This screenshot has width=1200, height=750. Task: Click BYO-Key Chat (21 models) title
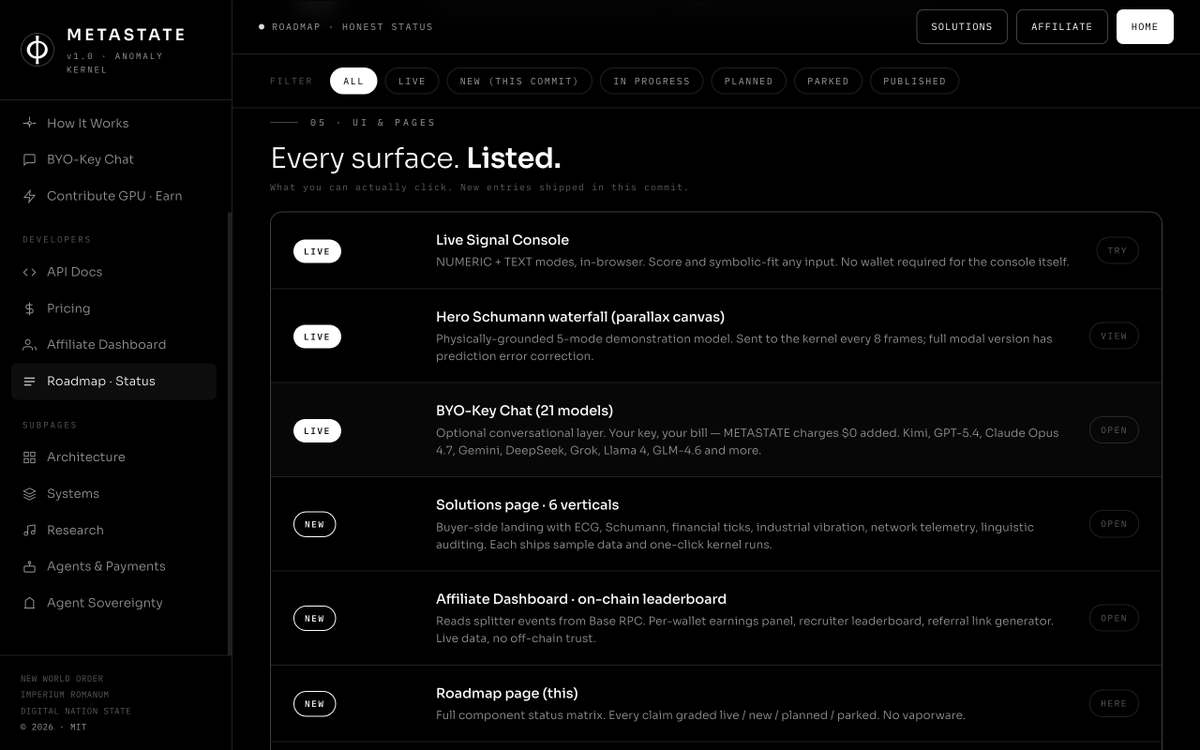[x=524, y=411]
